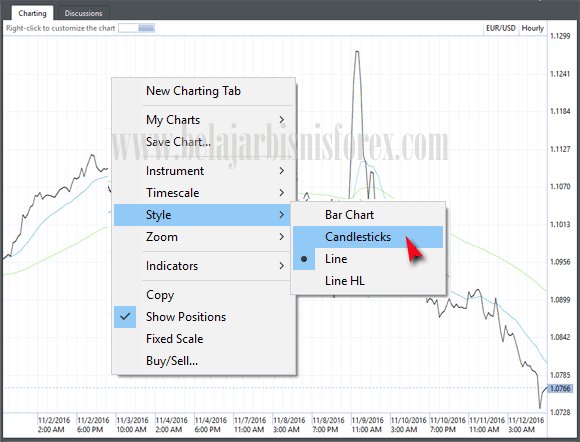Click the Hourly timescale label

point(532,28)
